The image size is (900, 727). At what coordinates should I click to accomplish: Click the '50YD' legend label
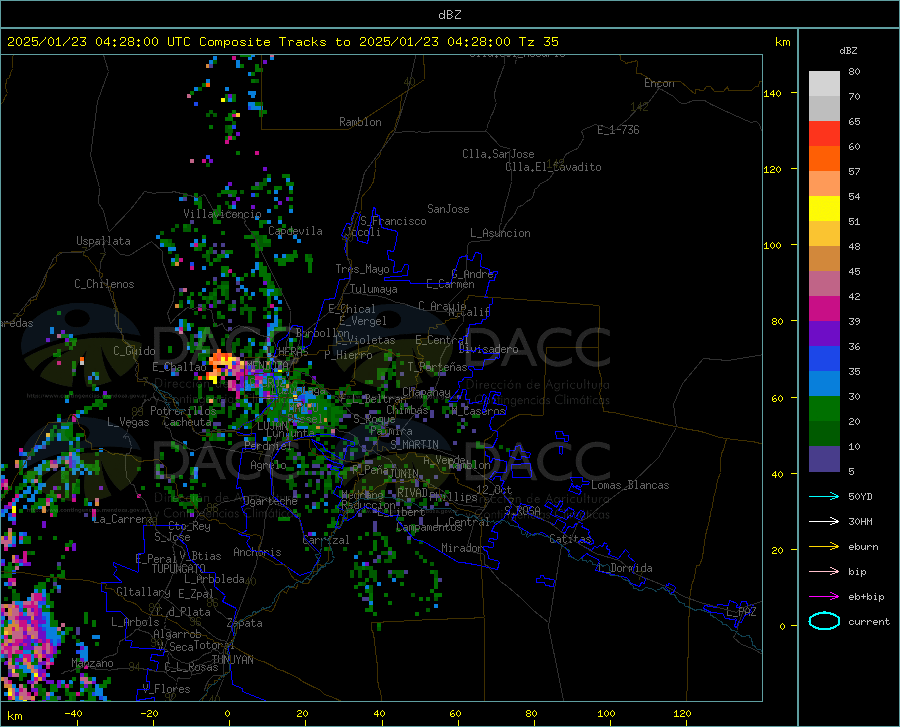[860, 496]
